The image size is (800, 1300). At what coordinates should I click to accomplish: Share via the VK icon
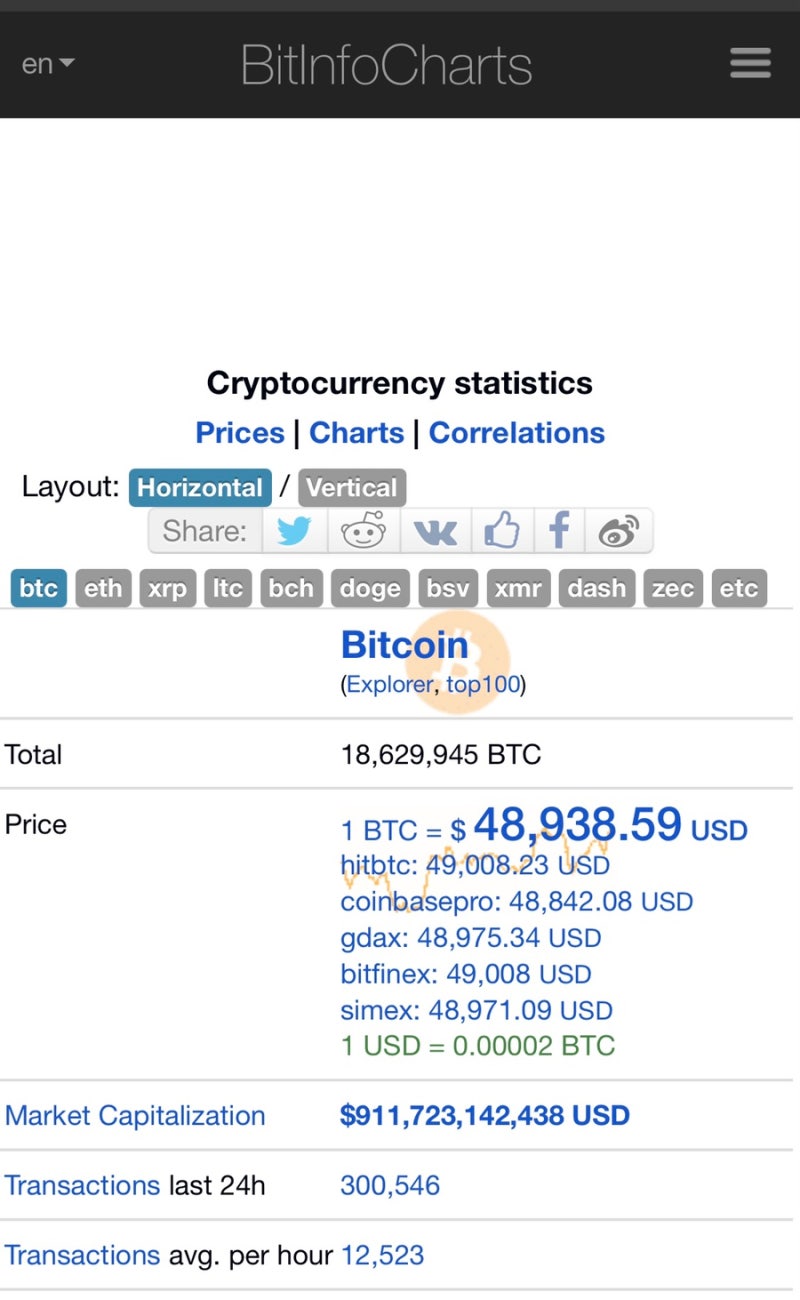[x=435, y=531]
